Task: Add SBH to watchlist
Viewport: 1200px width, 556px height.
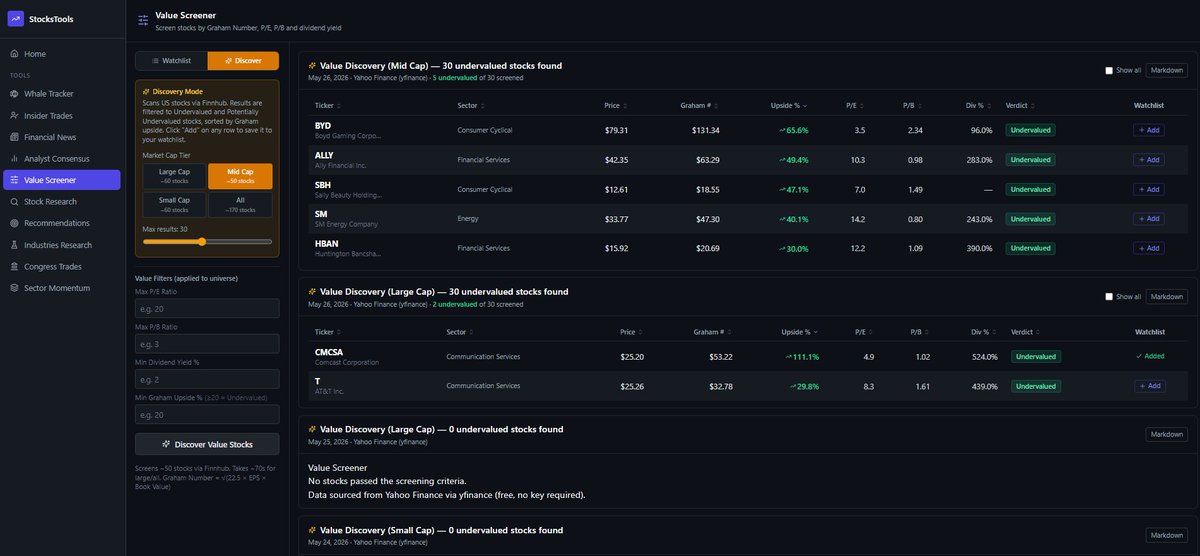Action: (1149, 189)
